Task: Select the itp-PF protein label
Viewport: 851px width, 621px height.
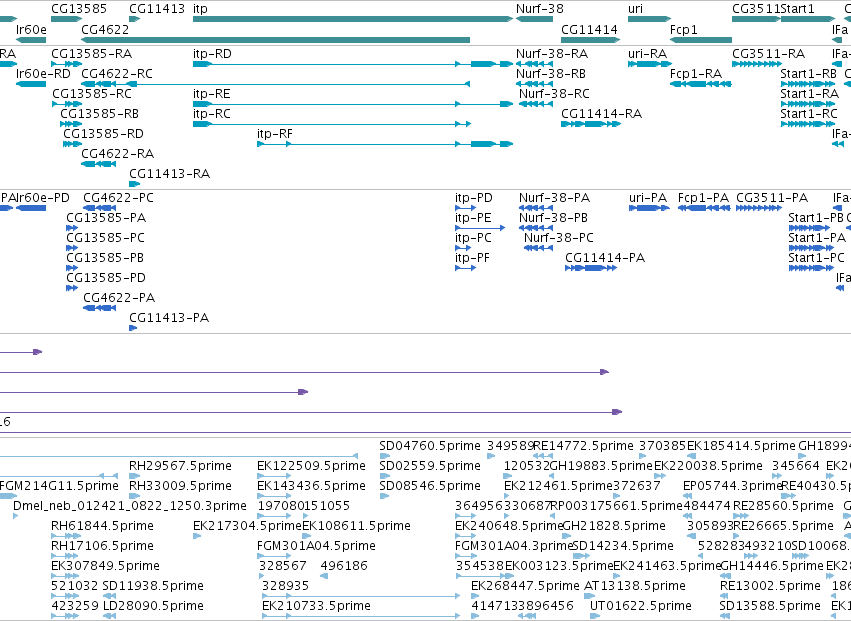Action: click(x=472, y=258)
